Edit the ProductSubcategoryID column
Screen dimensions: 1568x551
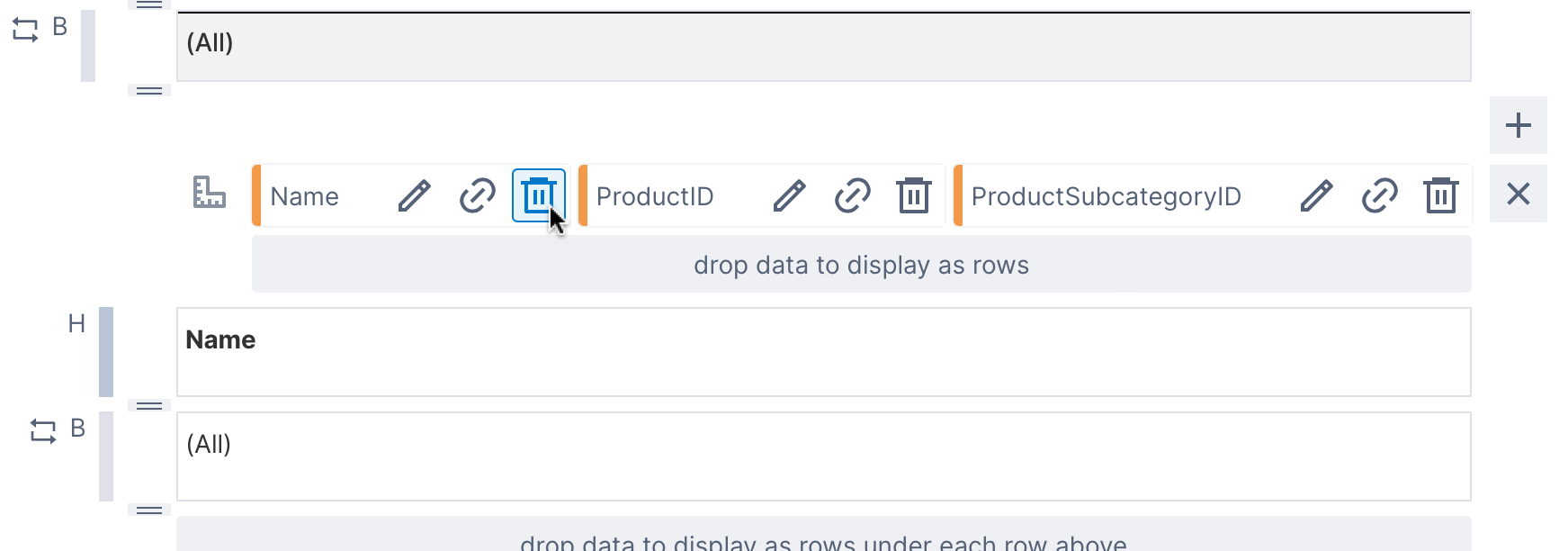[x=1316, y=195]
